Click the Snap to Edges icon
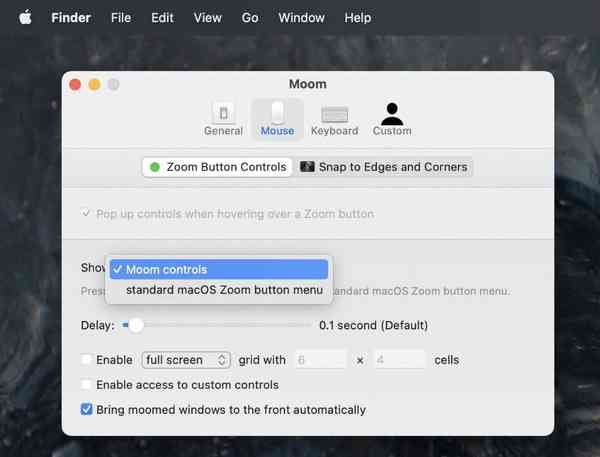Screen dimensions: 600x457 click(x=307, y=167)
